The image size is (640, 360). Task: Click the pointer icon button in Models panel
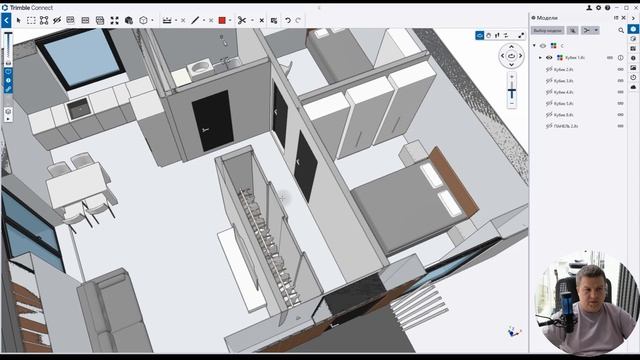click(573, 31)
